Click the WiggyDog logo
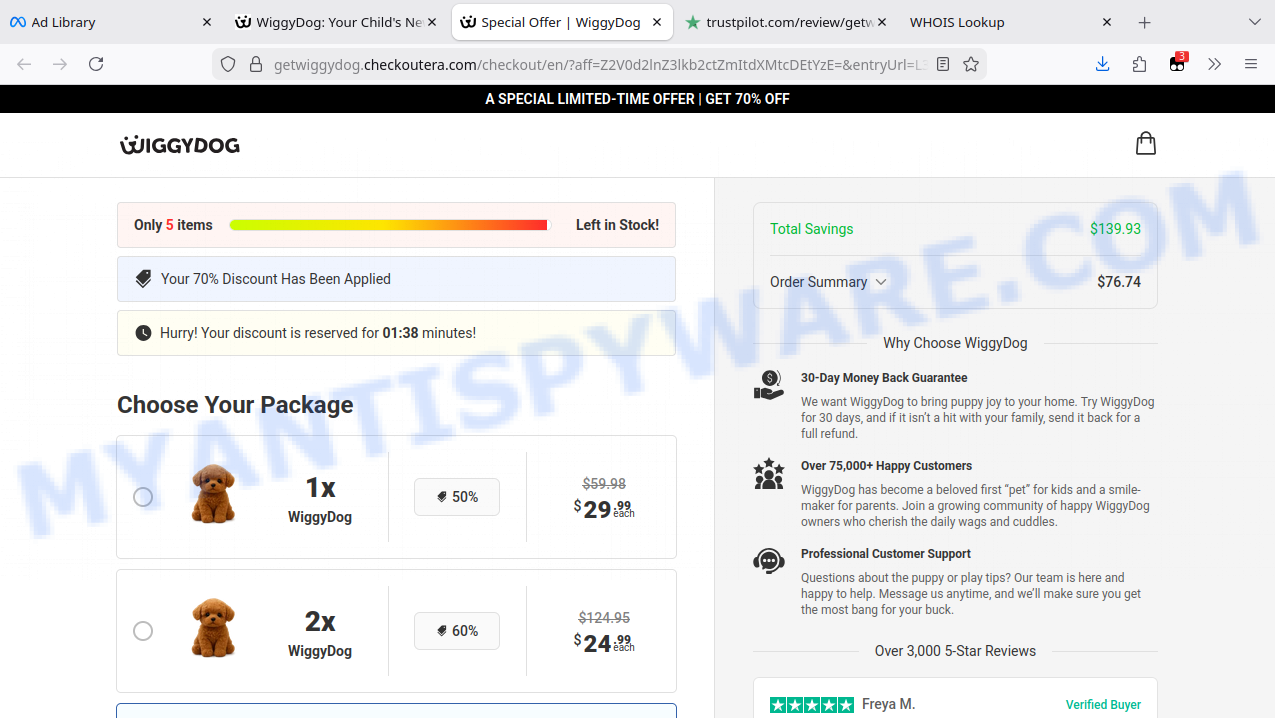This screenshot has height=718, width=1275. tap(180, 145)
